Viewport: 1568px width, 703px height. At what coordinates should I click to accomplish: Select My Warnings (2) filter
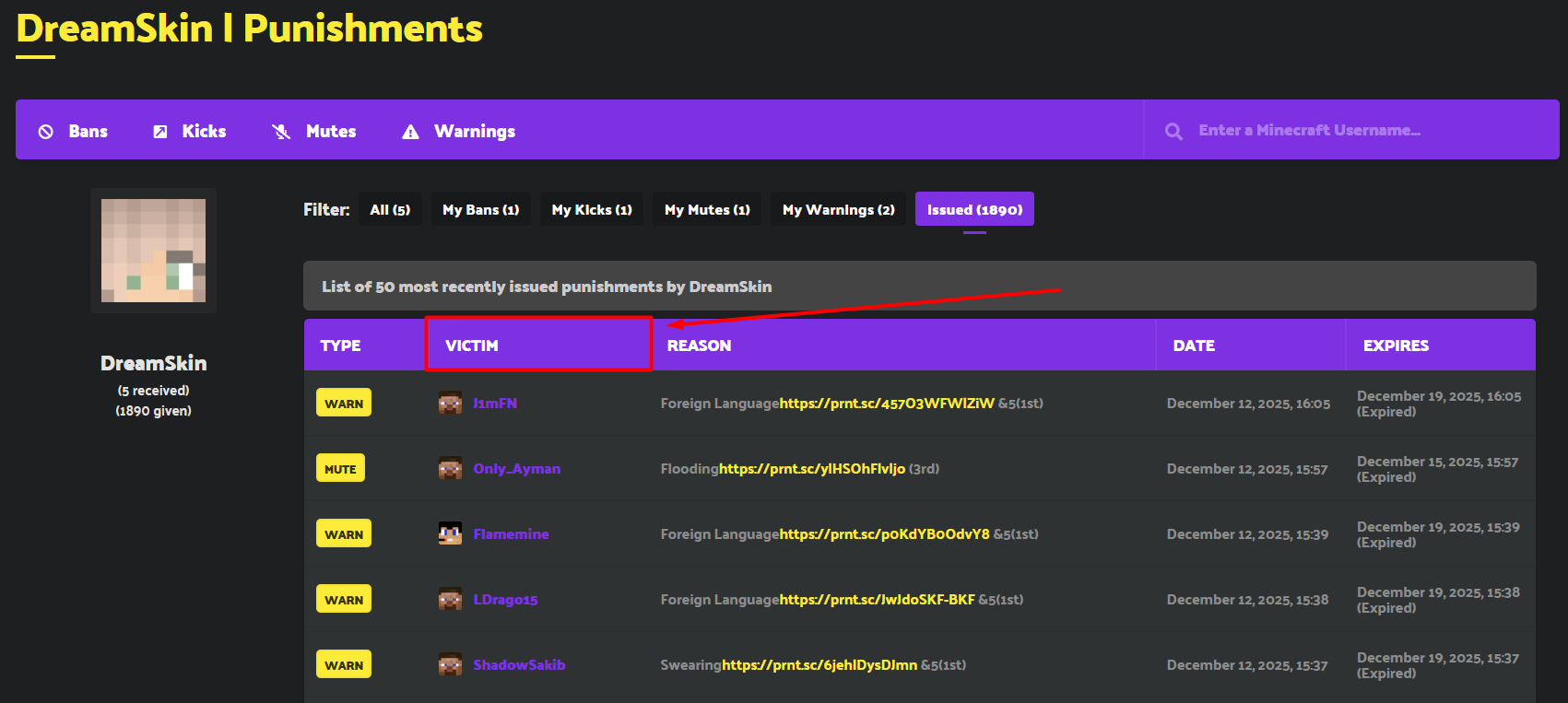(x=838, y=210)
